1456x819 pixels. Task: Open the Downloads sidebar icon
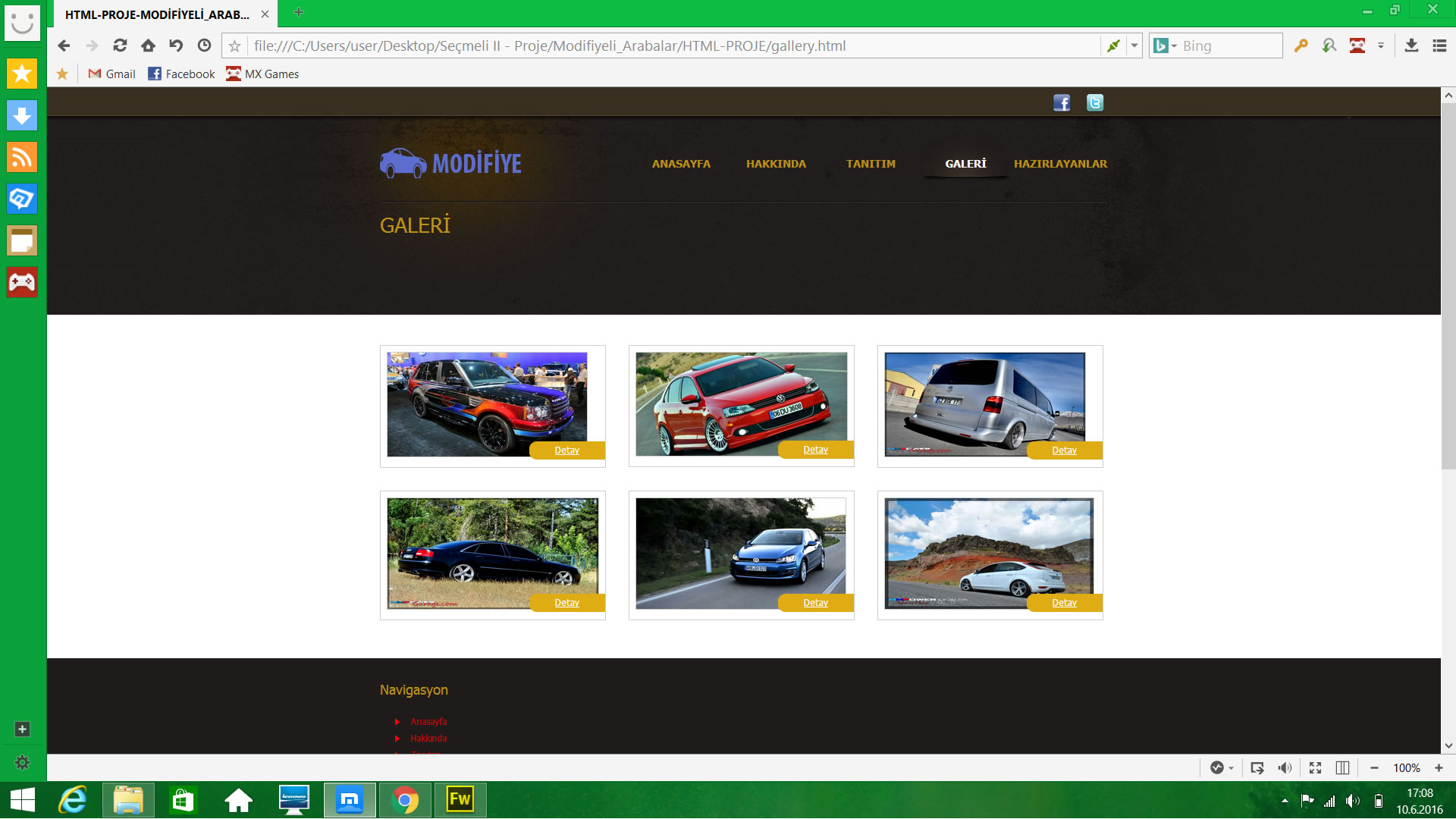click(21, 115)
